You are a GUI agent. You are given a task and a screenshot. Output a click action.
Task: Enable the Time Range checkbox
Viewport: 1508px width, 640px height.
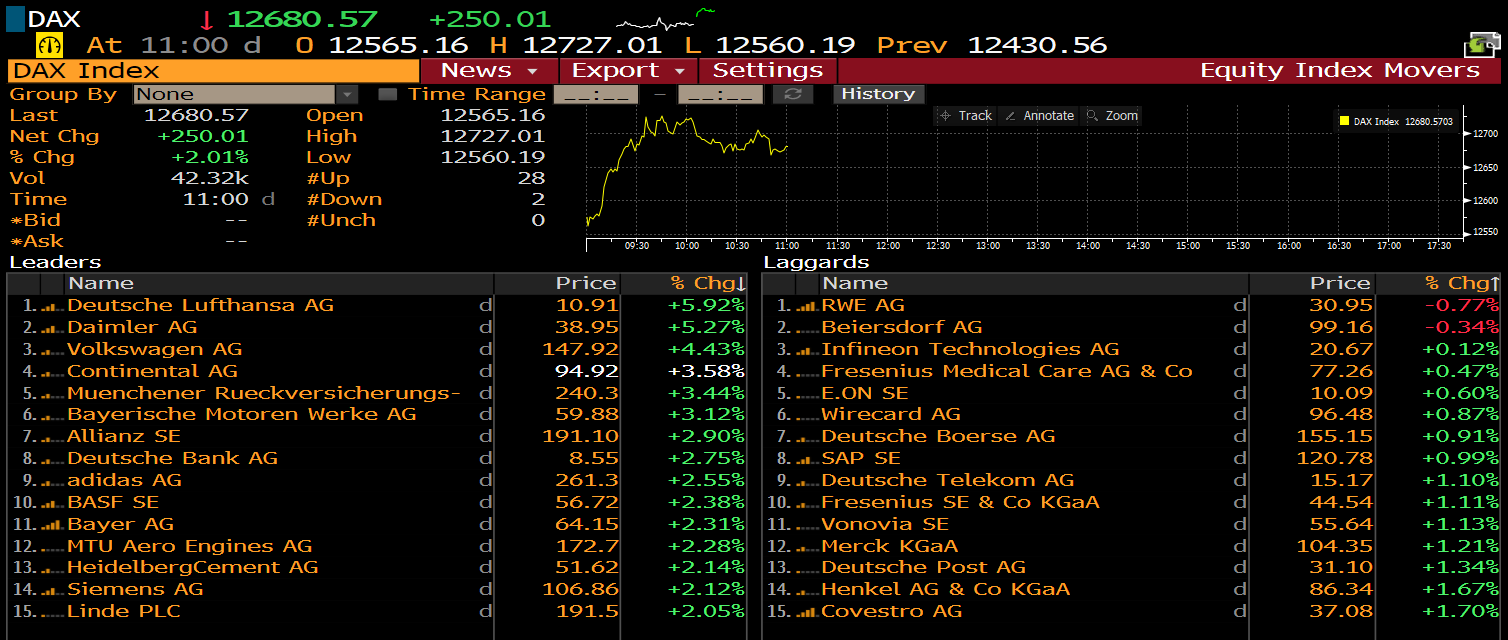click(x=388, y=94)
